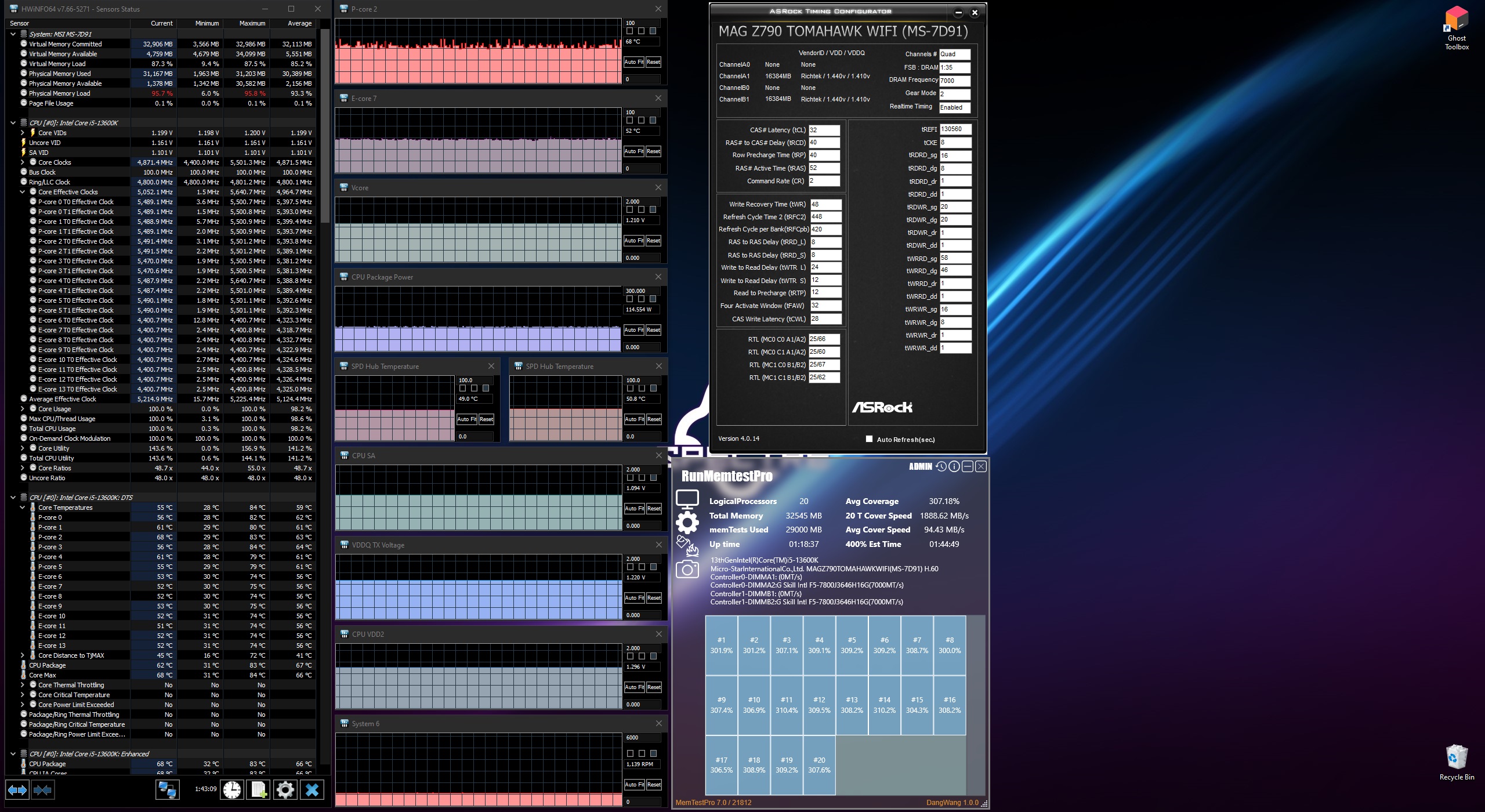Screen dimensions: 1485x812
Task: Click the HWiNFO expand-arrows layout icon
Action: pos(17,789)
